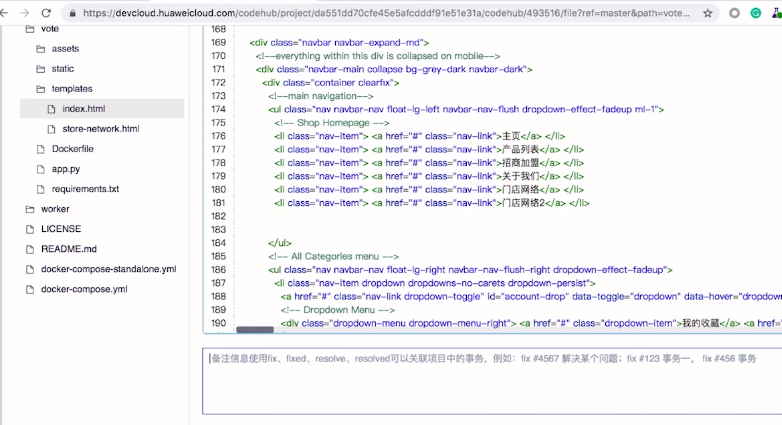Image resolution: width=782 pixels, height=425 pixels.
Task: Bookmark page with the star icon
Action: tap(708, 13)
